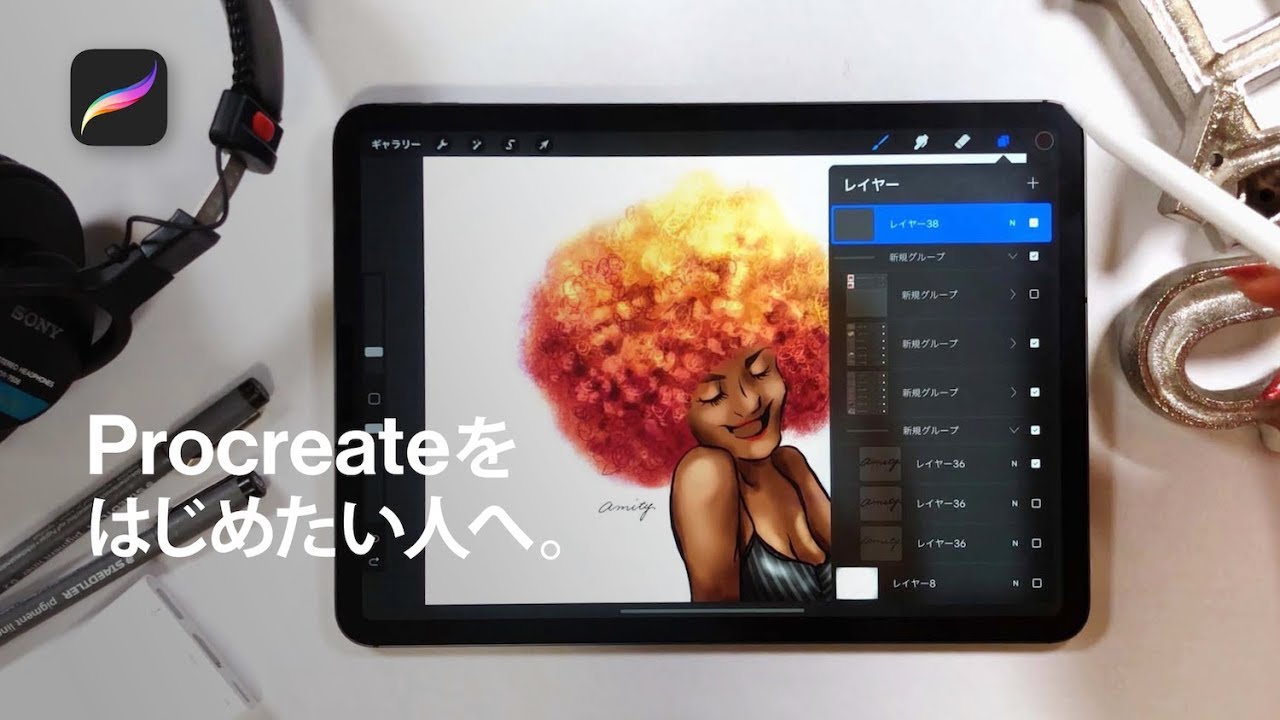Select the Smudge finger tool
Viewport: 1280px width, 720px height.
(922, 142)
